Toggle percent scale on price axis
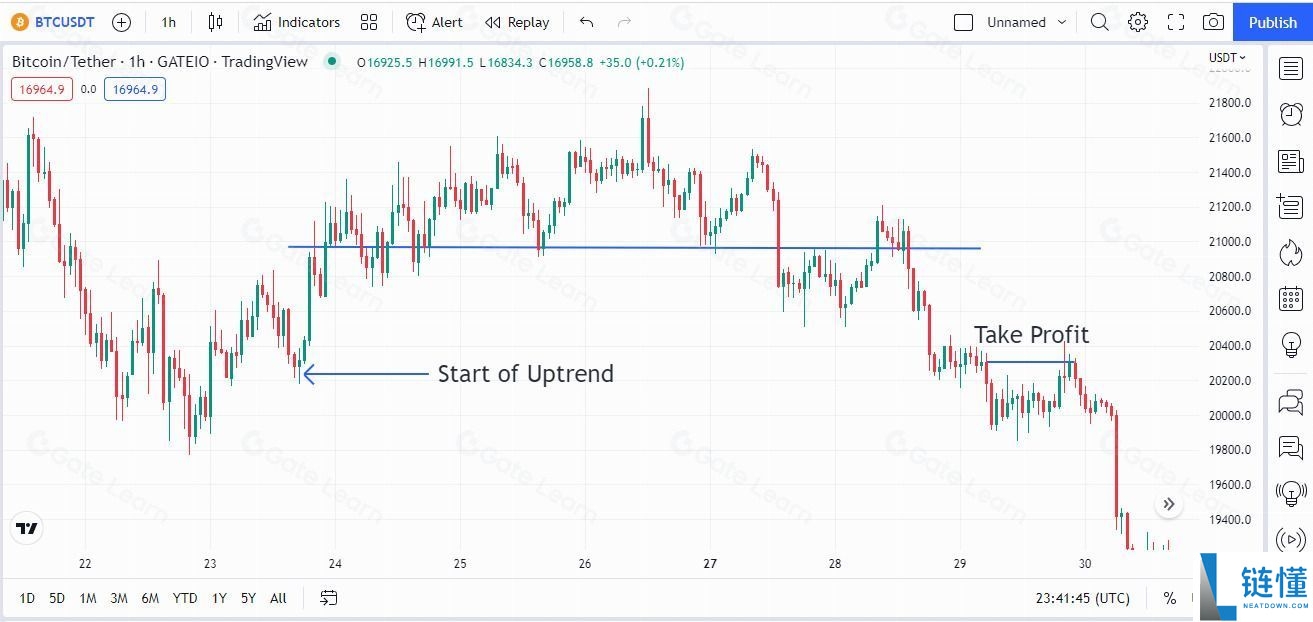Viewport: 1313px width, 622px height. [1170, 598]
